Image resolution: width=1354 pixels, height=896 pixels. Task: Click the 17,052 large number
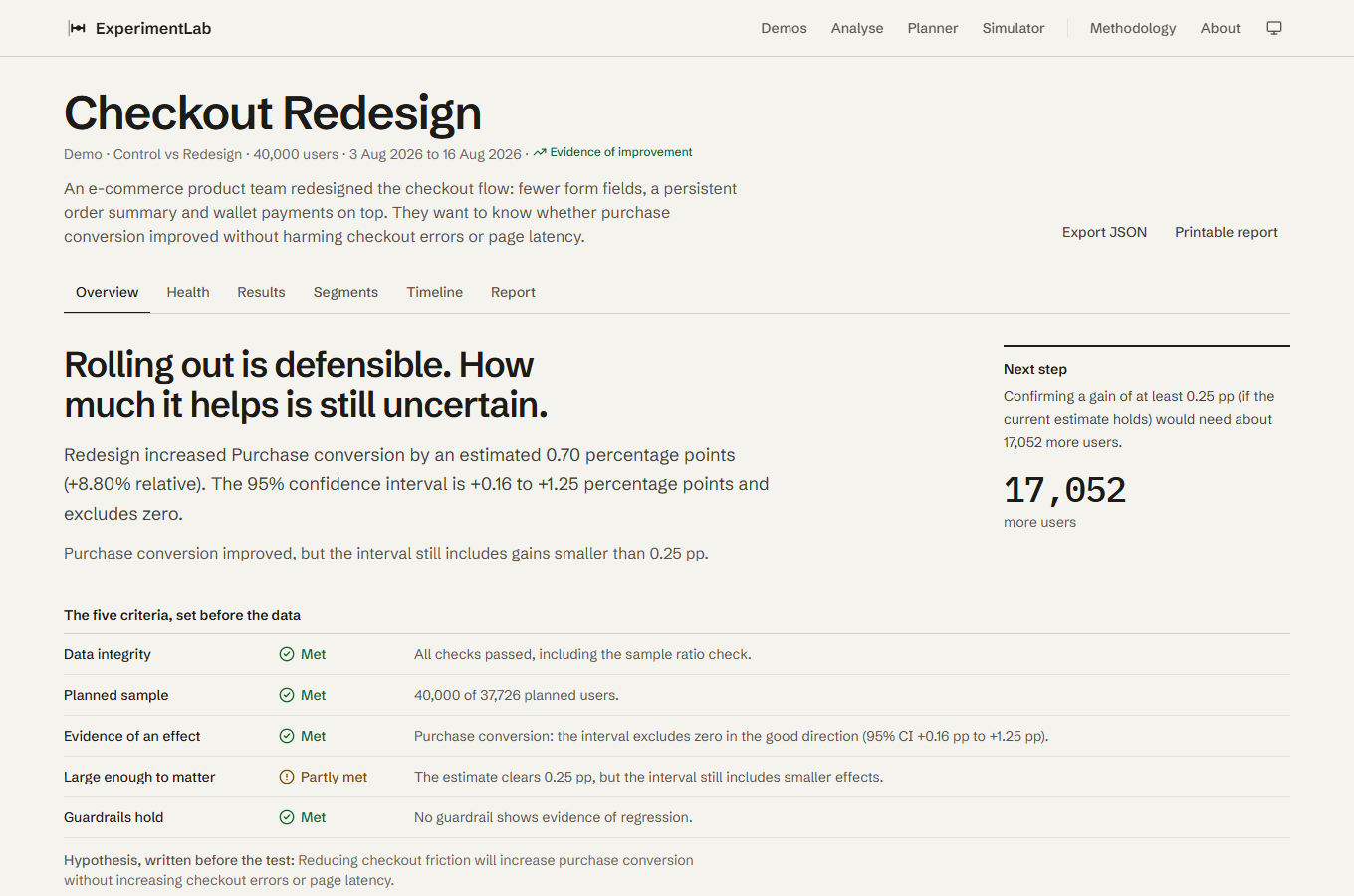point(1064,490)
